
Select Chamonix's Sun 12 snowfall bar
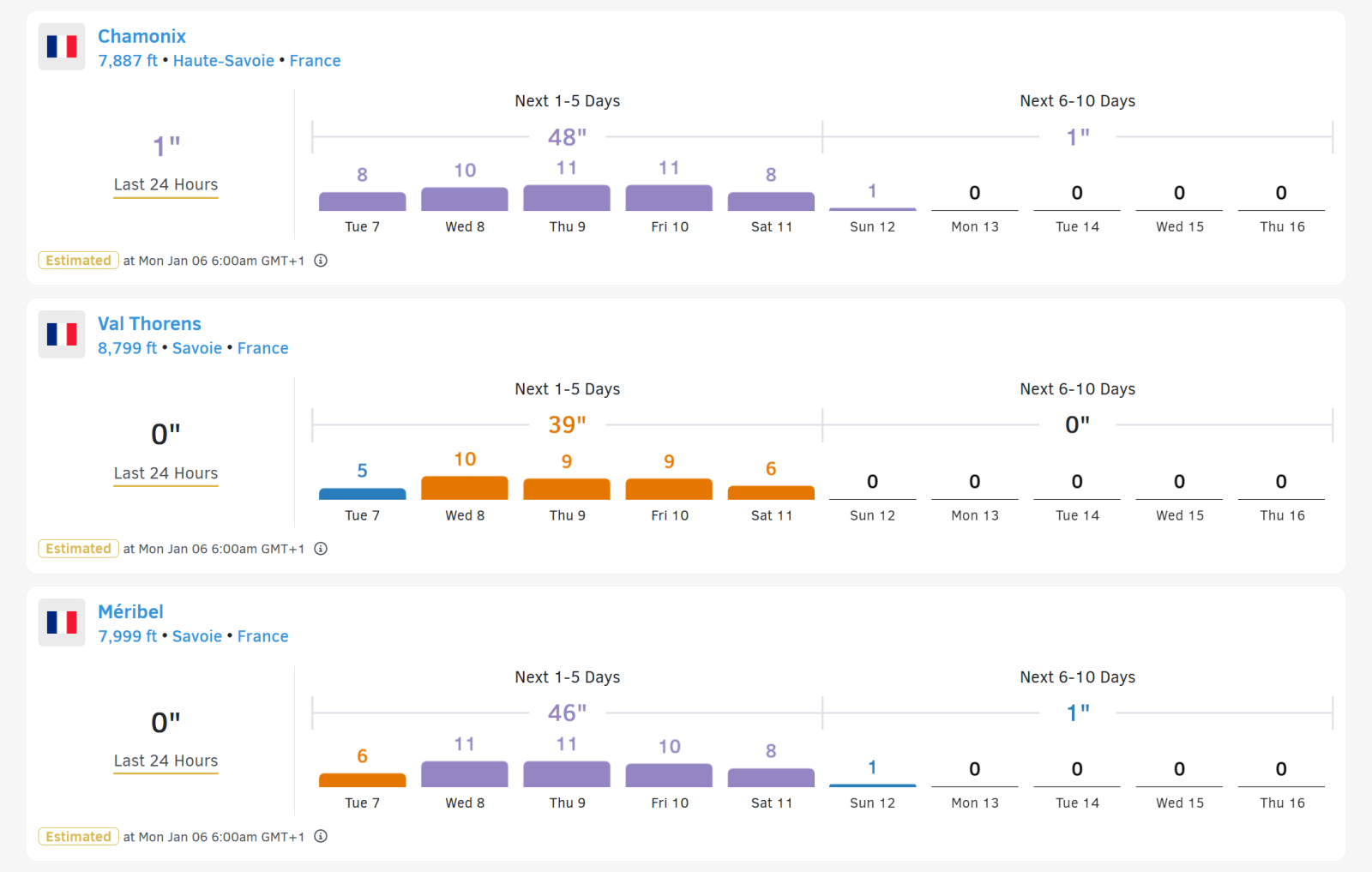[873, 209]
